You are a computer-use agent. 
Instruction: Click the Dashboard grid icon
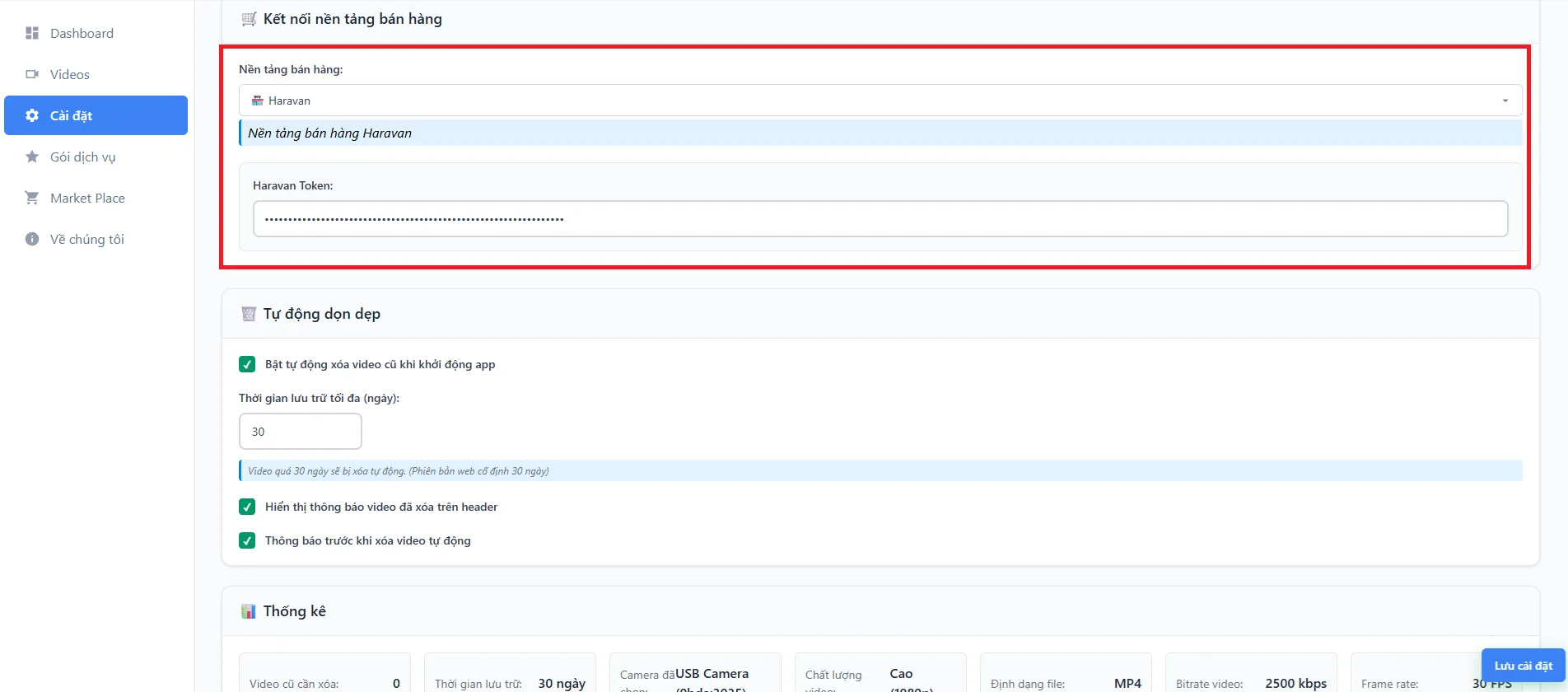pyautogui.click(x=32, y=33)
